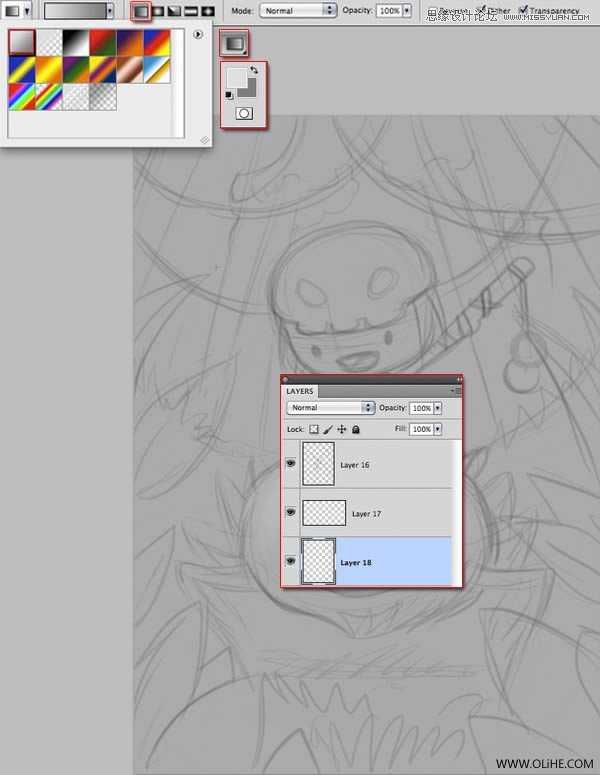Expand the layer Fill percentage arrow

tap(437, 429)
